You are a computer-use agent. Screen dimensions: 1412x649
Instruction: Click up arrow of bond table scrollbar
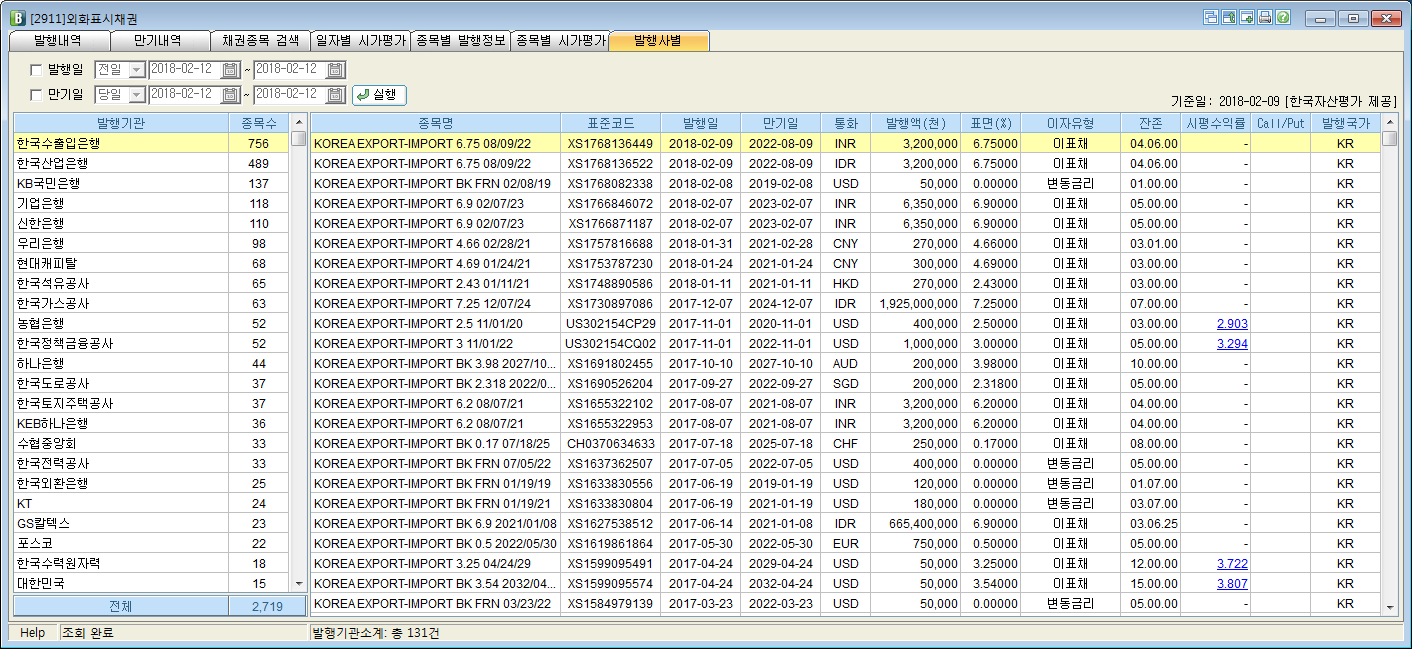click(x=1390, y=122)
